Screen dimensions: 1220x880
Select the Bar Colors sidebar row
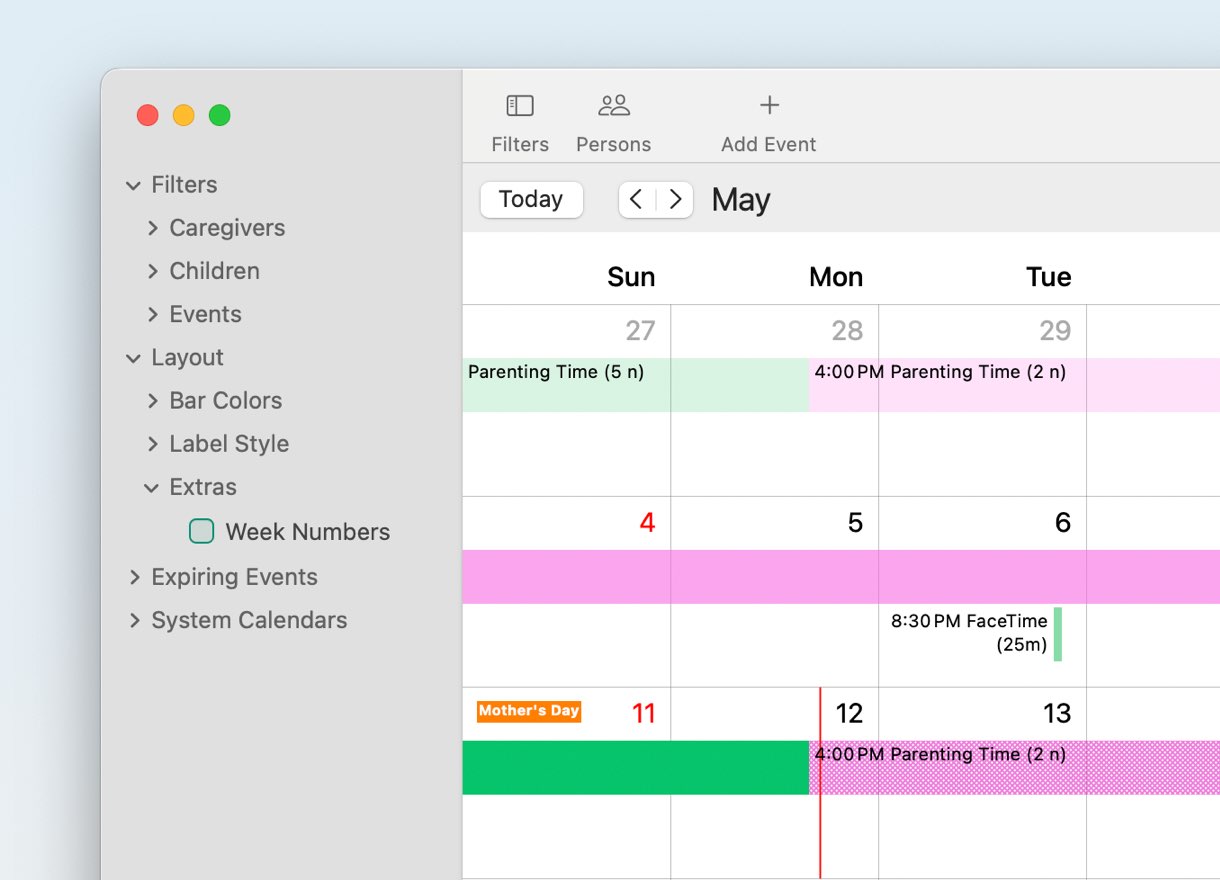point(226,401)
